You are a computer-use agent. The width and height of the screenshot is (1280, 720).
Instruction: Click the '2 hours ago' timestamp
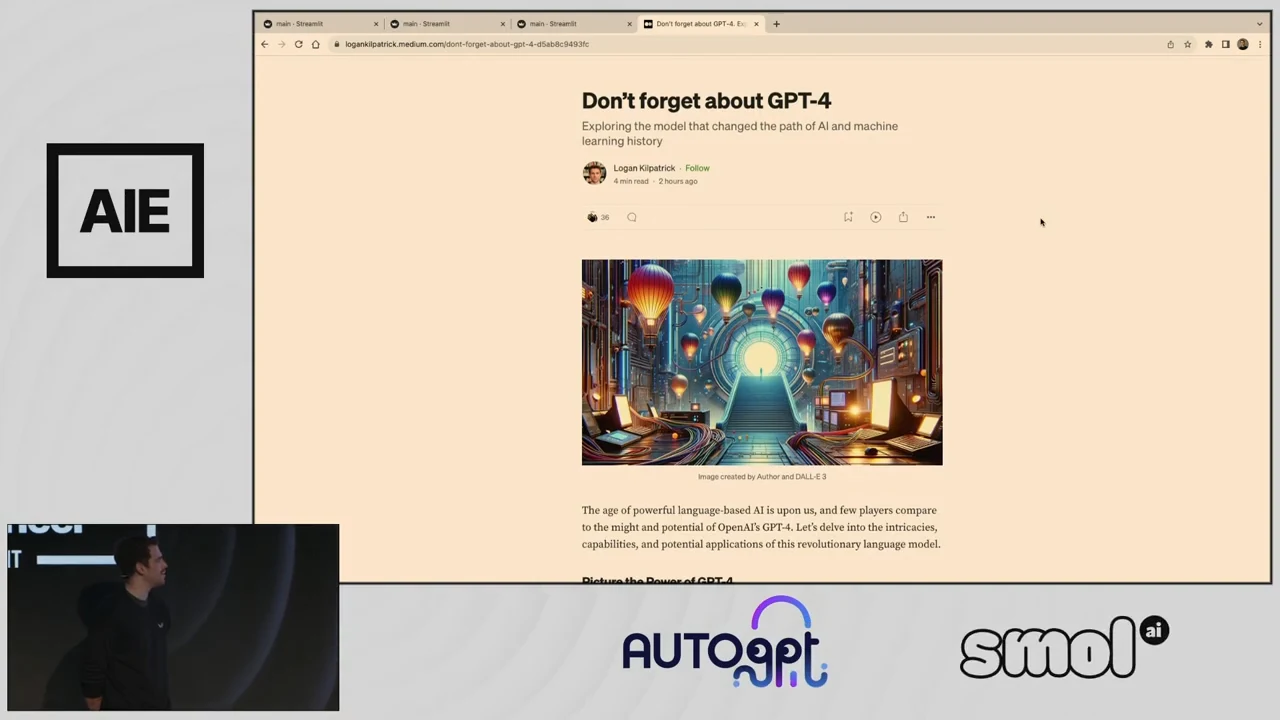pos(678,181)
